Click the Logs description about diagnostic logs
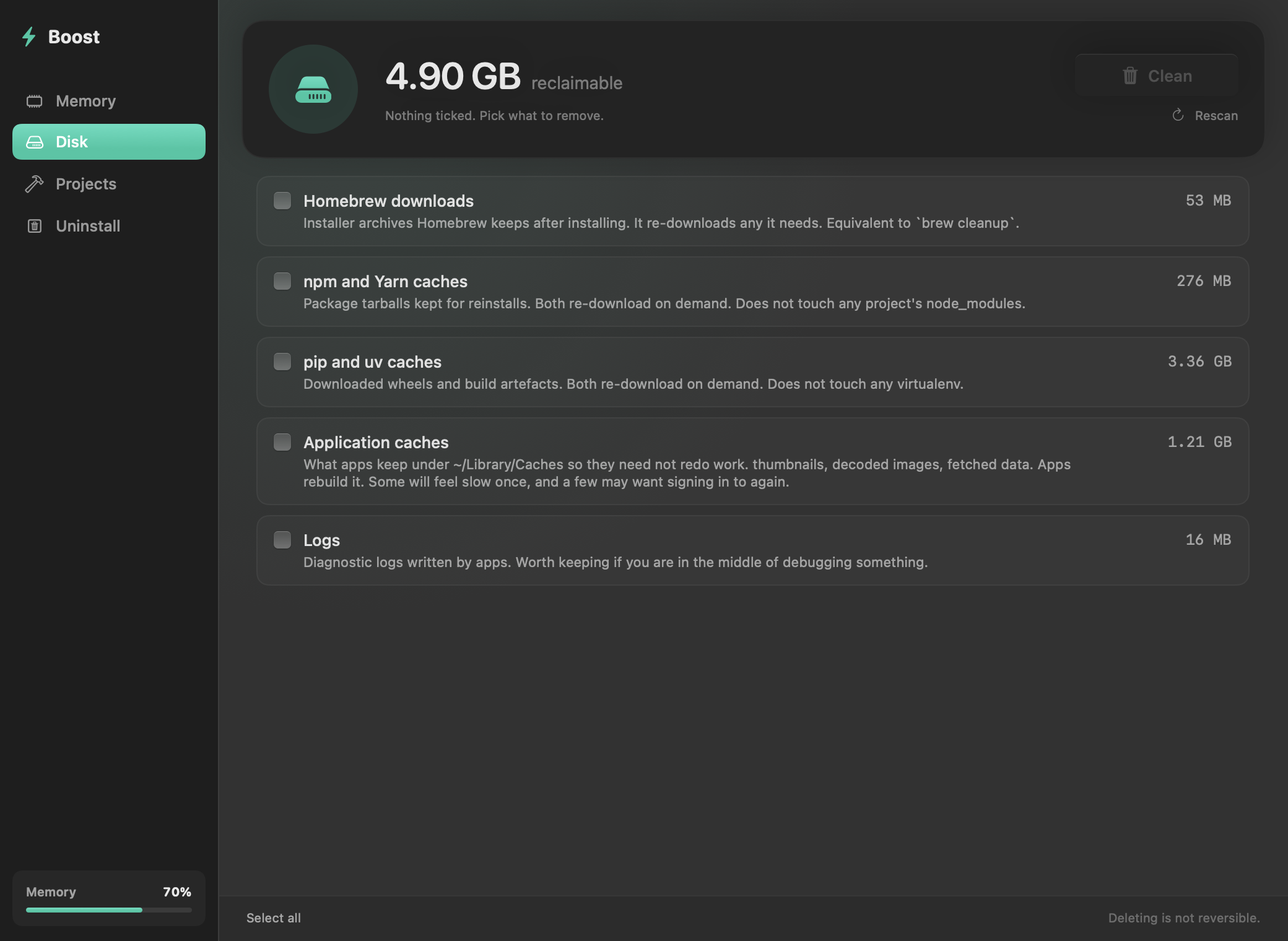Viewport: 1288px width, 941px height. point(616,562)
